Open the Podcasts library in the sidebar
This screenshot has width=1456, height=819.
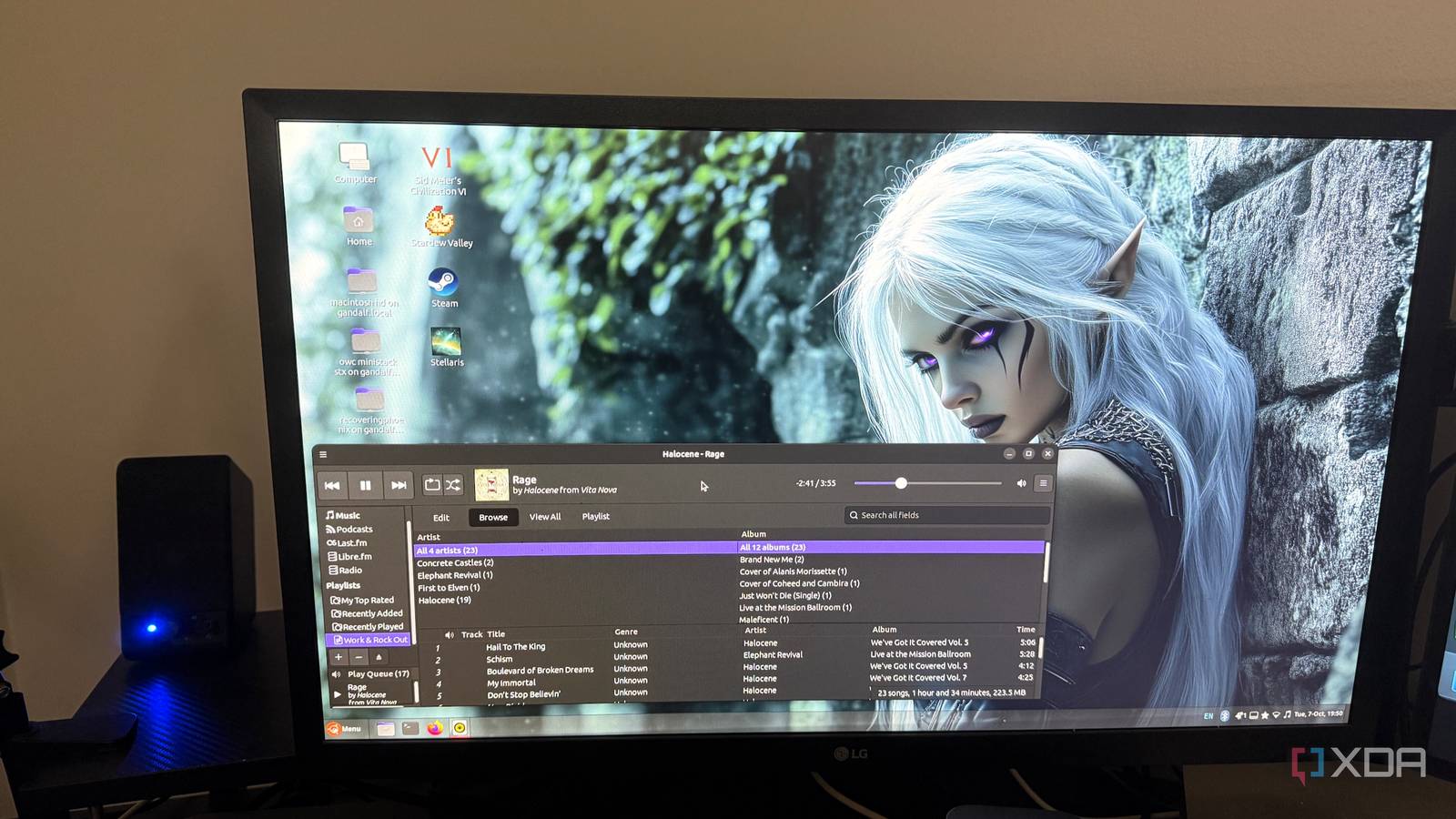pos(354,529)
